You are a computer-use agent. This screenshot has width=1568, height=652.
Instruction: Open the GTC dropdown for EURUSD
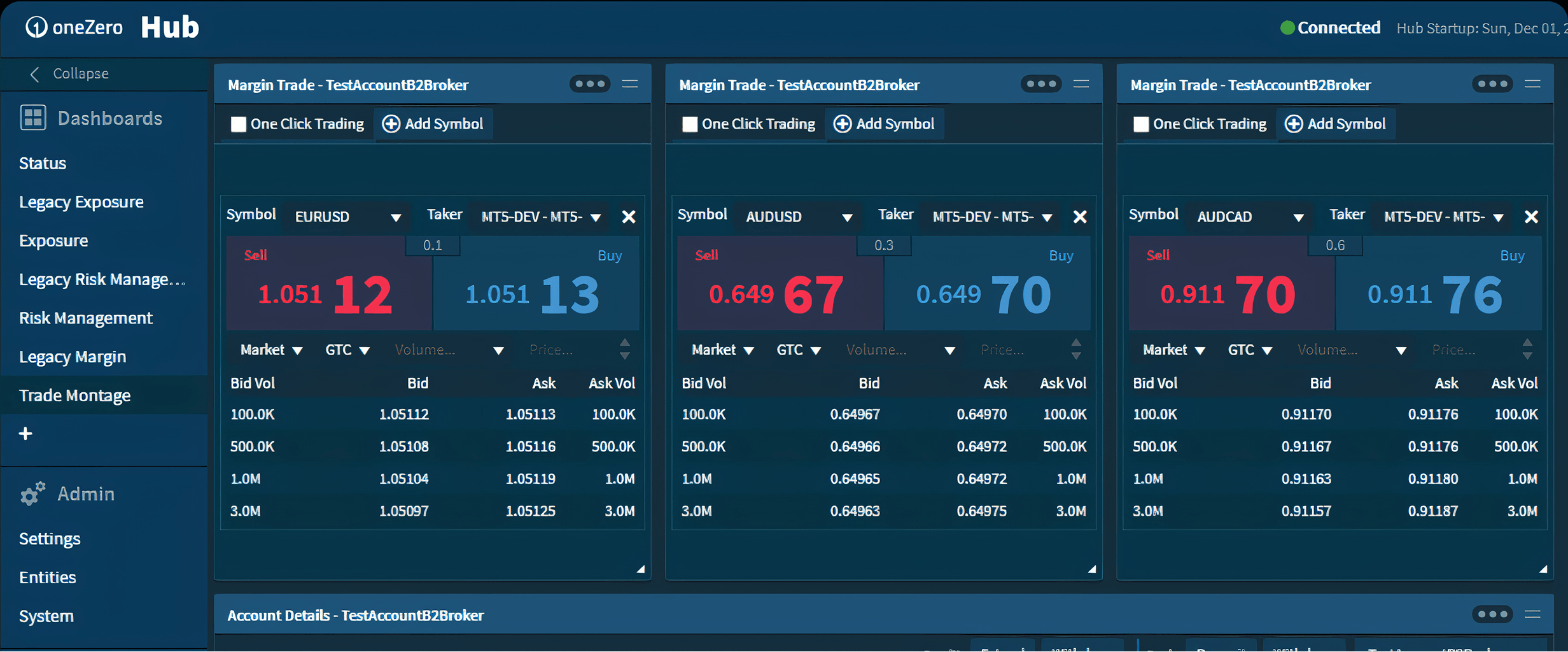pos(347,350)
